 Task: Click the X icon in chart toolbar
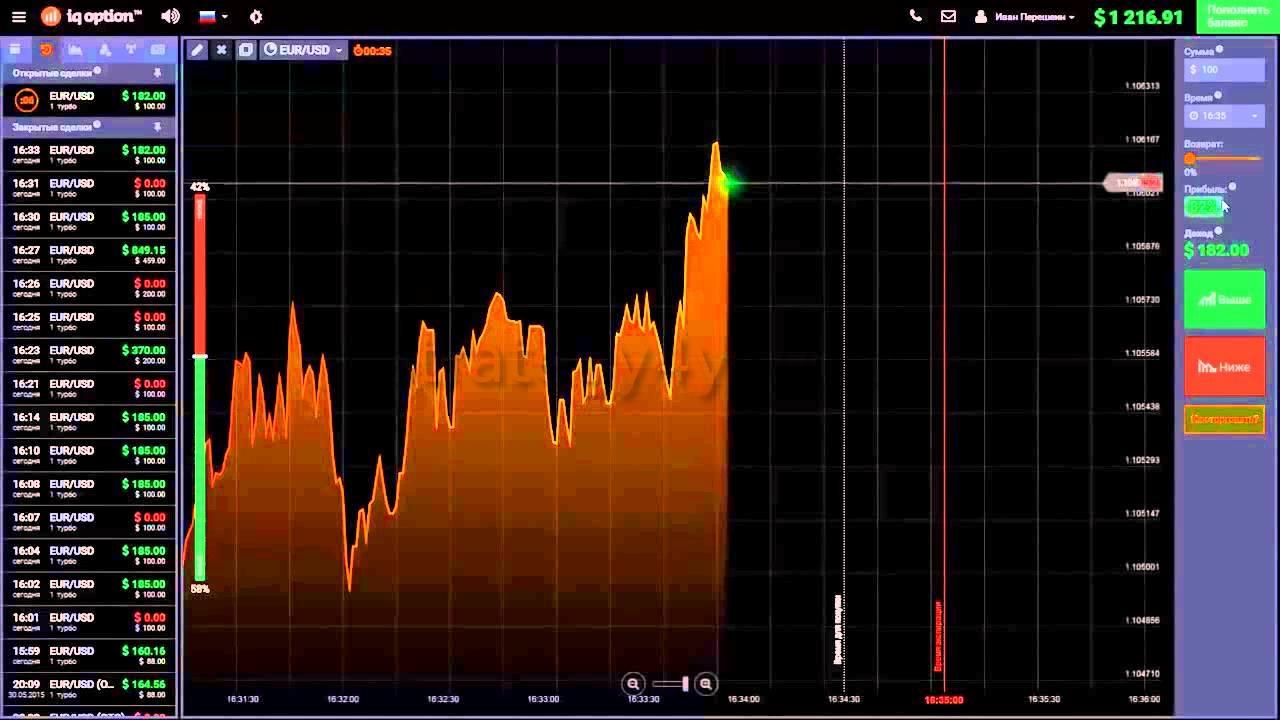tap(221, 50)
